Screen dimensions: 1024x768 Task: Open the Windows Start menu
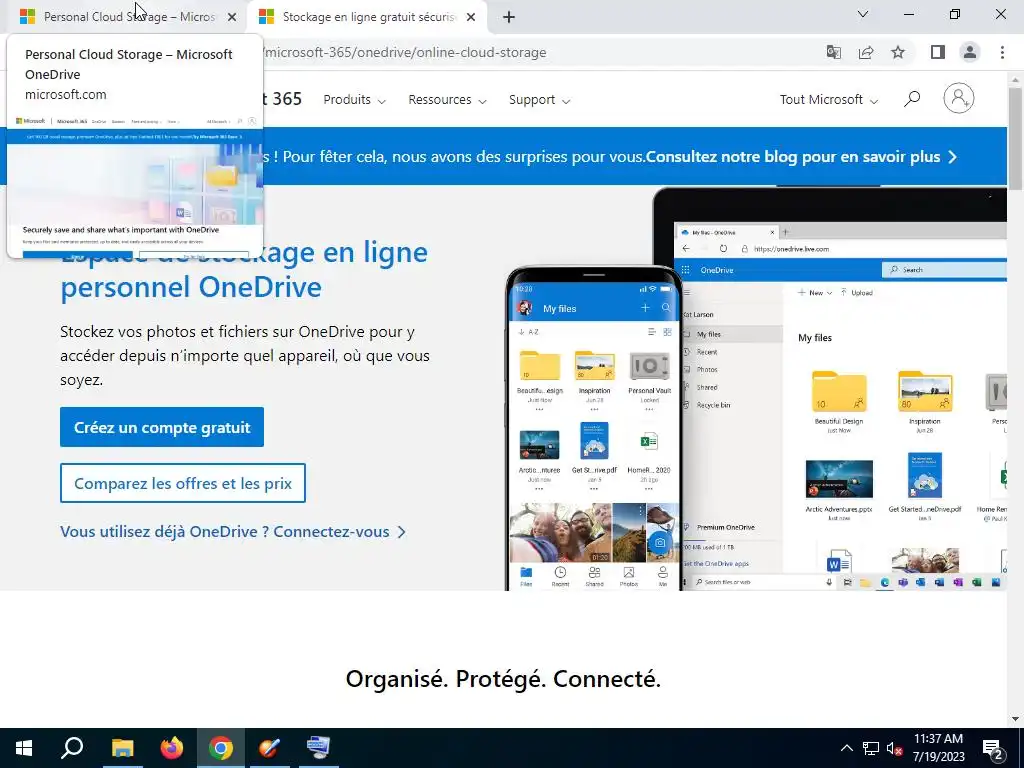click(x=24, y=748)
